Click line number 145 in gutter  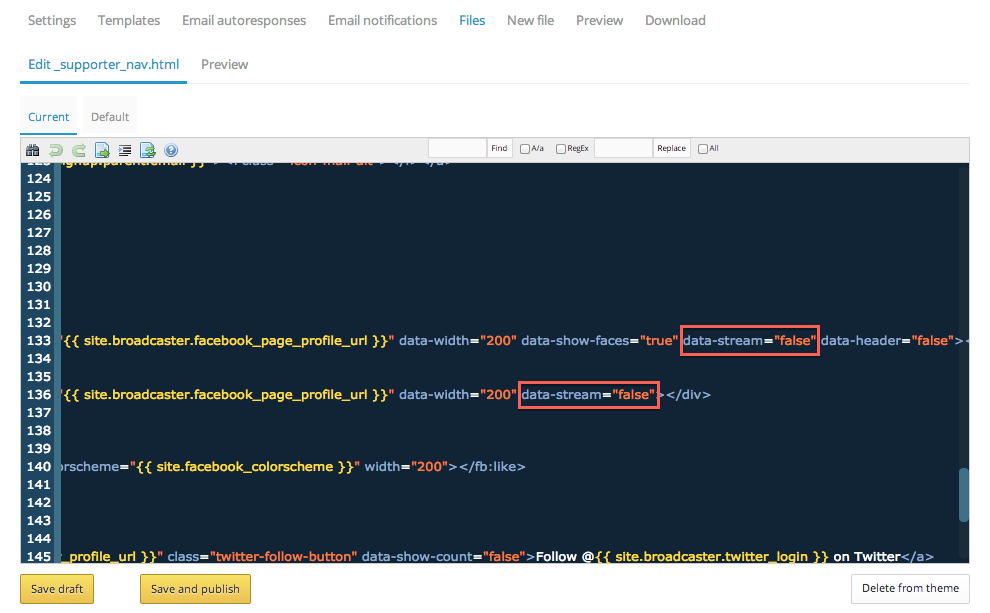pyautogui.click(x=39, y=557)
